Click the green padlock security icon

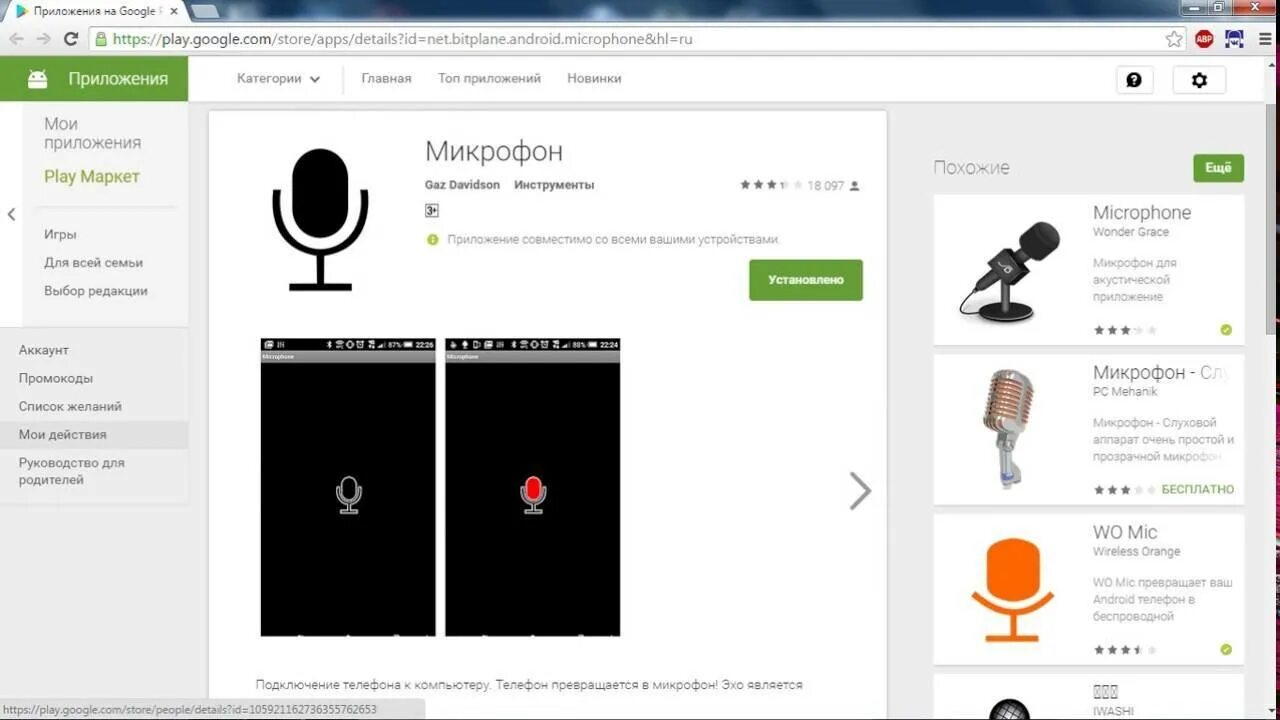point(100,39)
